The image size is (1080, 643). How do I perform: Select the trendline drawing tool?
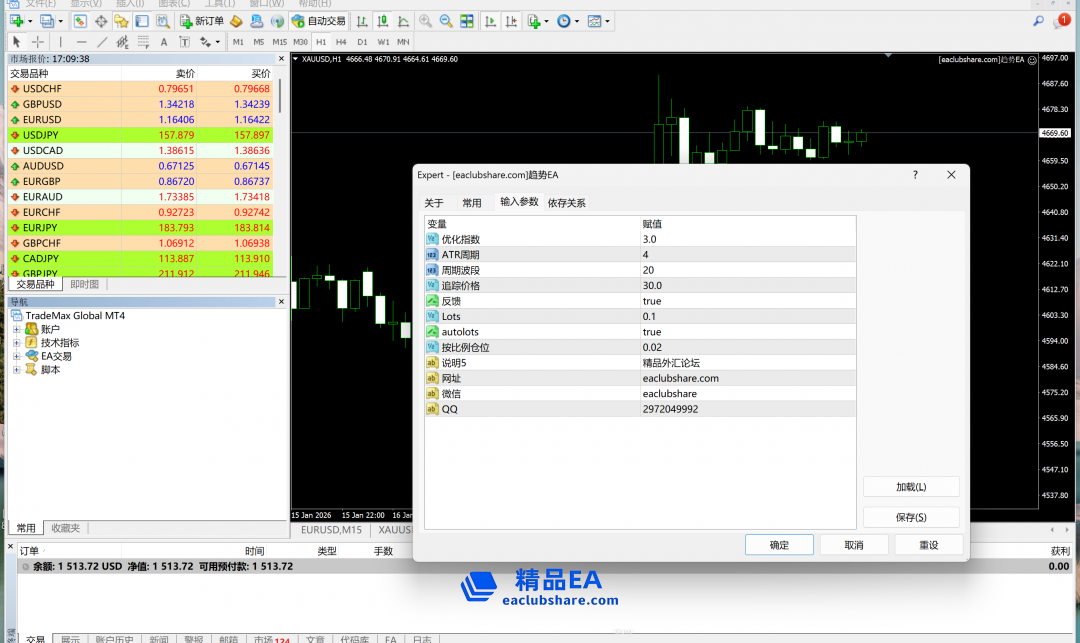tap(102, 42)
